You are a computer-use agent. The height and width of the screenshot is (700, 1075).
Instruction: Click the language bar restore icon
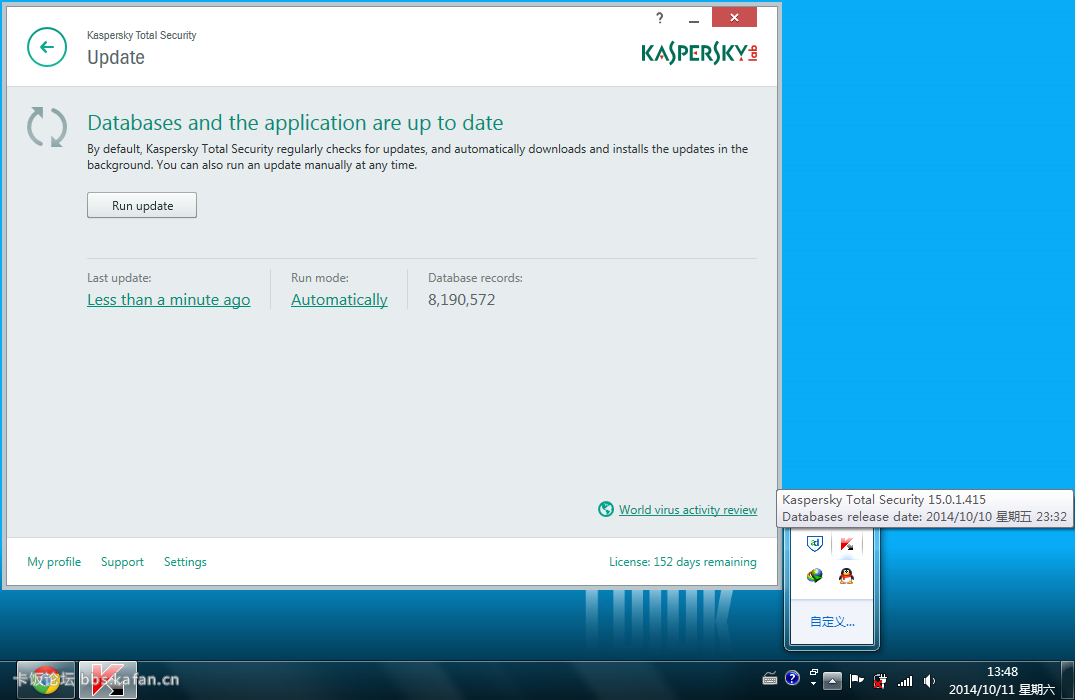(x=814, y=672)
